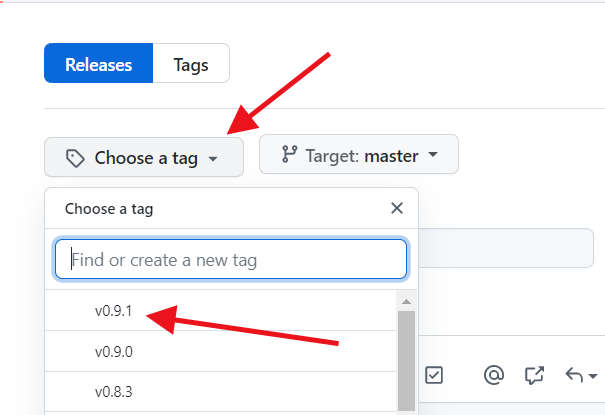Image resolution: width=605 pixels, height=415 pixels.
Task: Click the tag list scroll-up arrow
Action: coord(406,302)
